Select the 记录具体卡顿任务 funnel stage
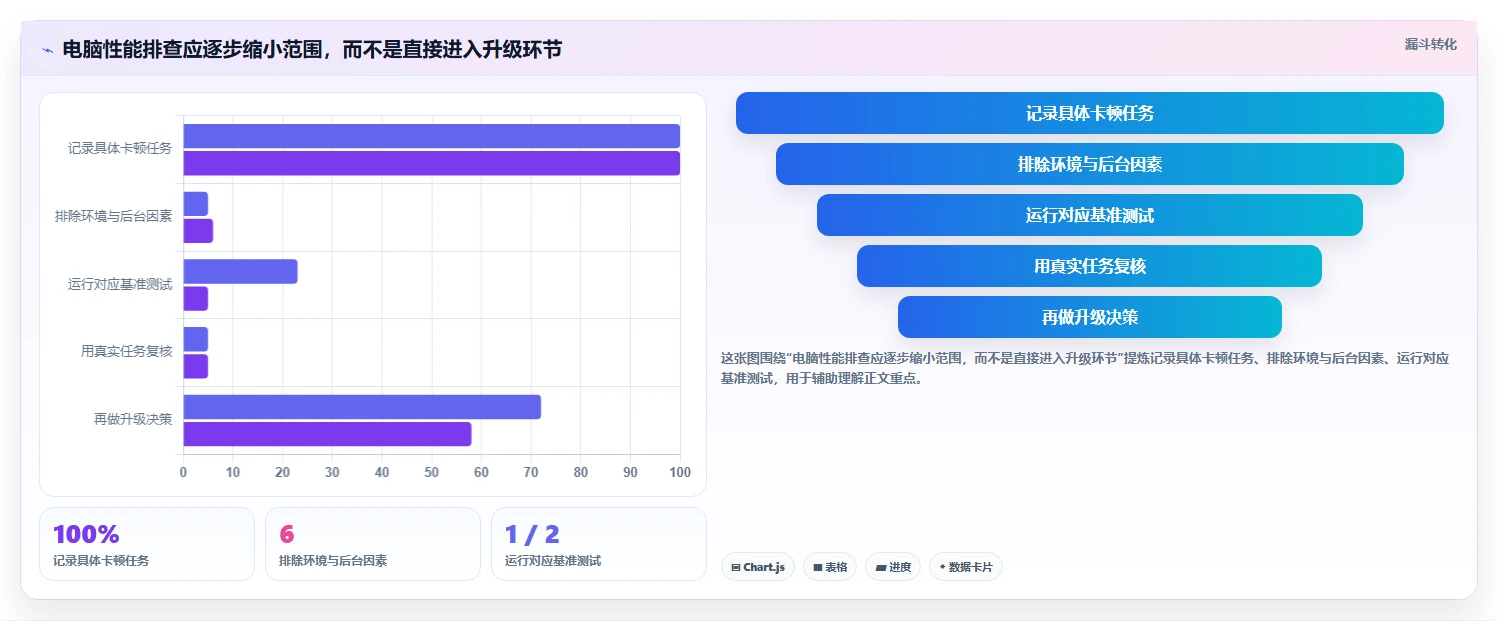Screen dimensions: 1498x621 click(x=1090, y=113)
